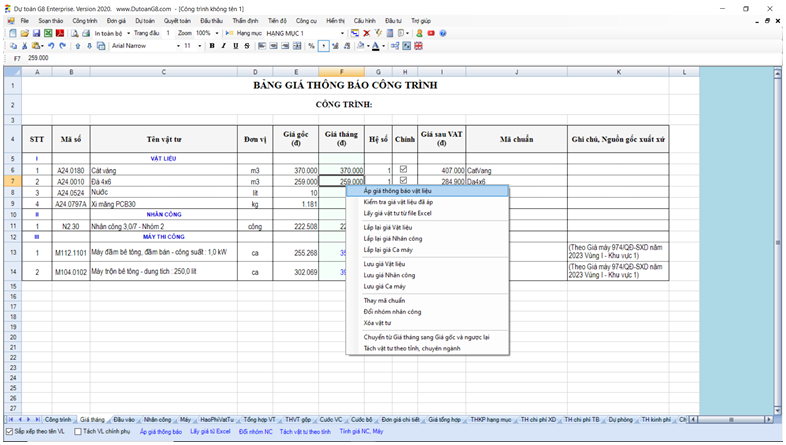The width and height of the screenshot is (786, 445).
Task: Click the horizontal scrollbar thumb
Action: coord(731,419)
